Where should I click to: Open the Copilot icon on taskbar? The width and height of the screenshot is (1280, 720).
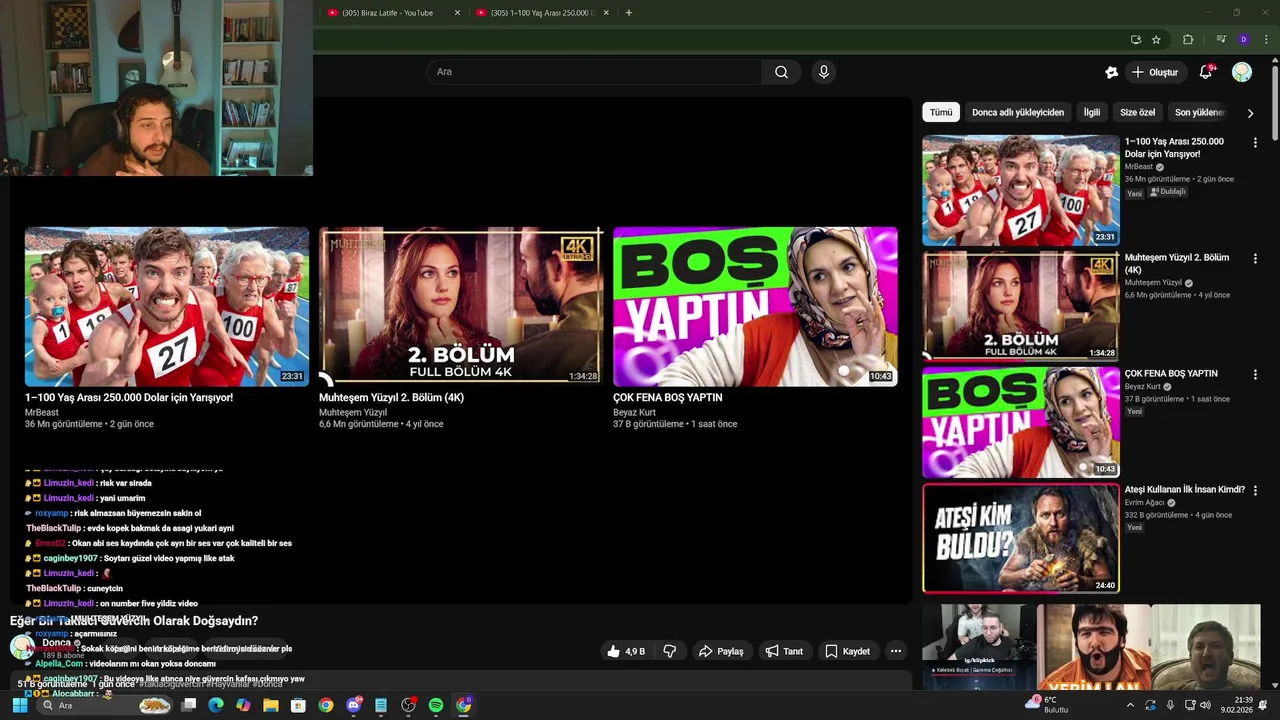tap(243, 705)
